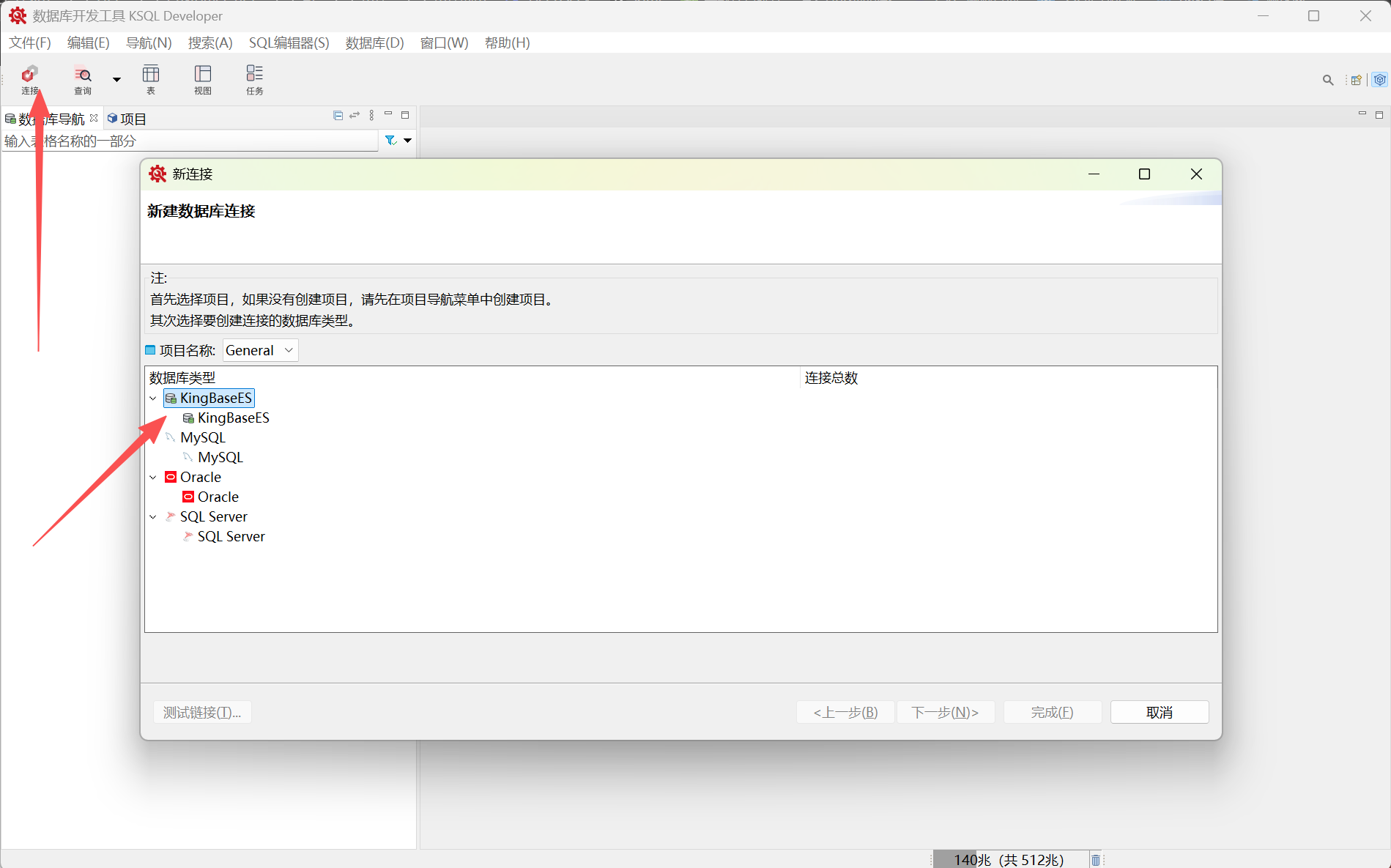Click the memory usage bar showing 140兆
The image size is (1391, 868).
(1008, 860)
